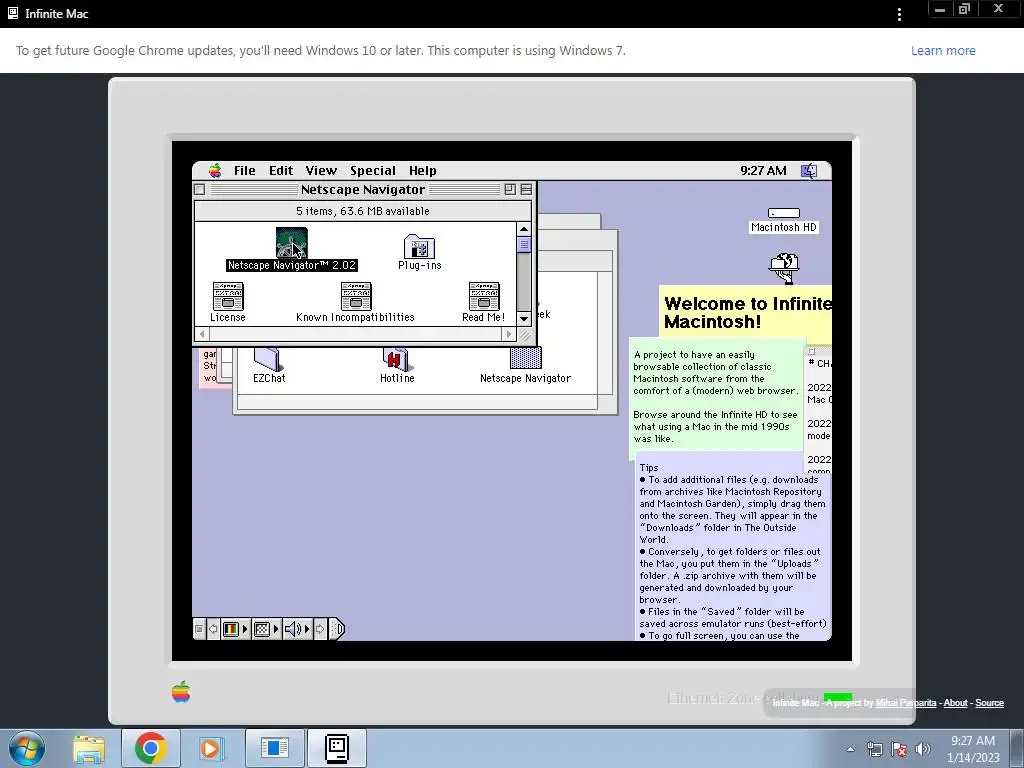Select the EZChat folder in back window
This screenshot has height=768, width=1024.
click(268, 359)
